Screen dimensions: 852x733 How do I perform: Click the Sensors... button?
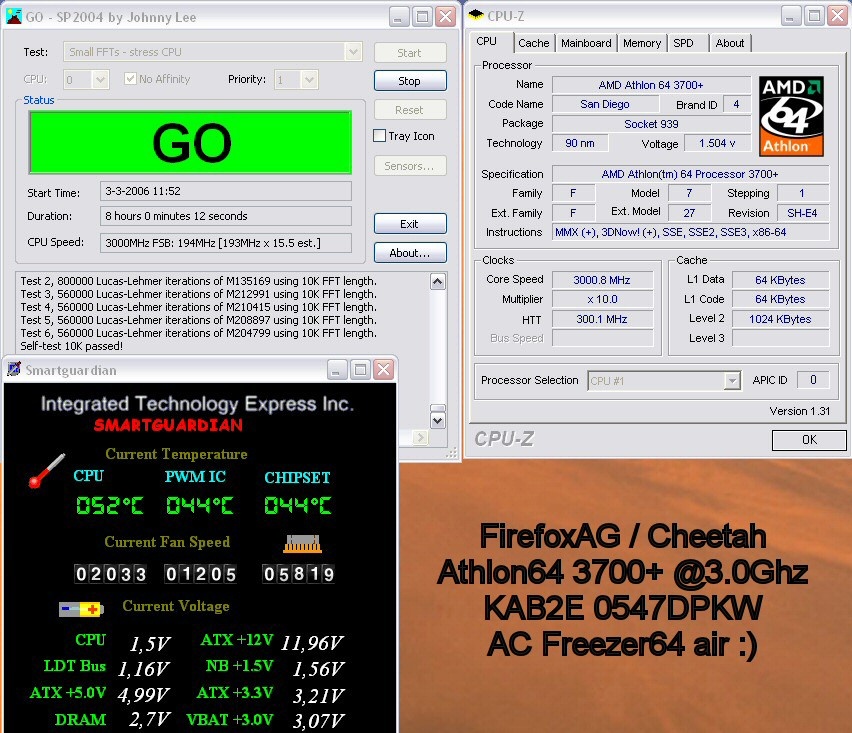click(x=410, y=166)
